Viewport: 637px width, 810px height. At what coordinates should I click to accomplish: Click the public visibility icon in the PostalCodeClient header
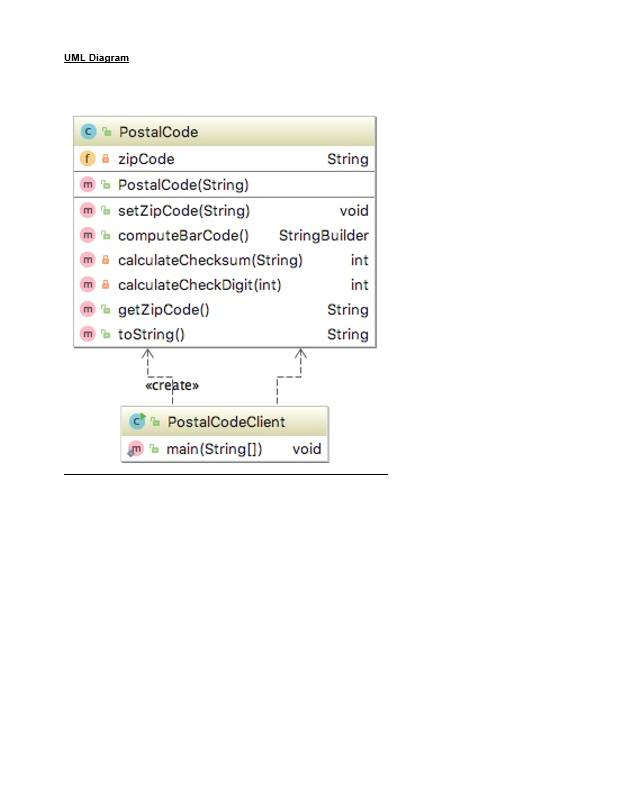click(155, 422)
